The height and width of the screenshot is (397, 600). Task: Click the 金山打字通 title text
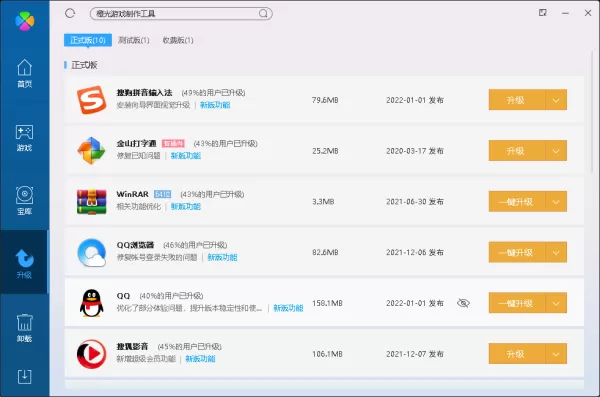click(136, 143)
